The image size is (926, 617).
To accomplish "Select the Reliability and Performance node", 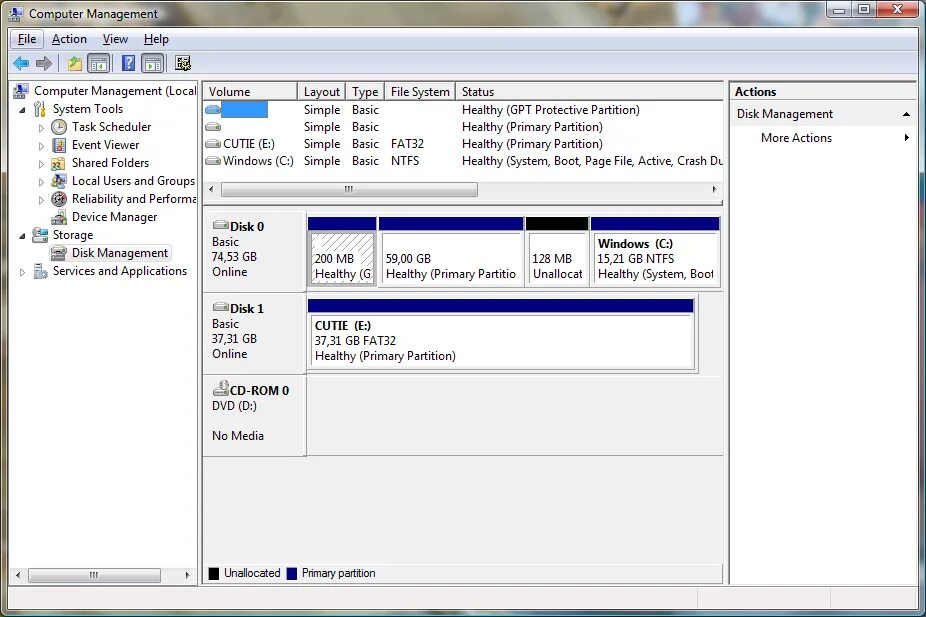I will click(133, 199).
